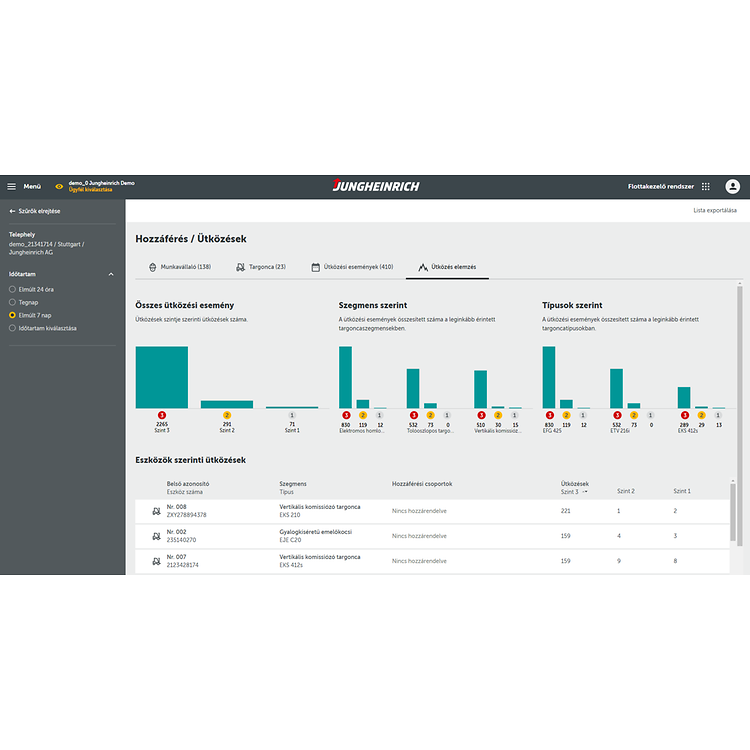
Task: Click the Jungheinrich logo
Action: click(375, 186)
